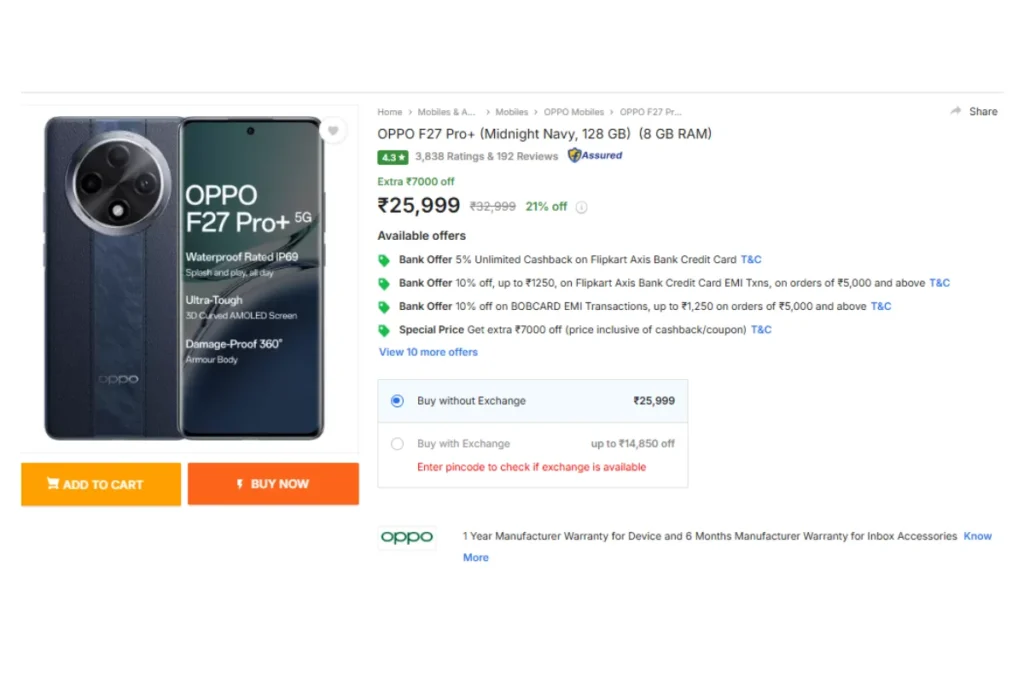Add product to wishlist with heart icon

pos(333,131)
